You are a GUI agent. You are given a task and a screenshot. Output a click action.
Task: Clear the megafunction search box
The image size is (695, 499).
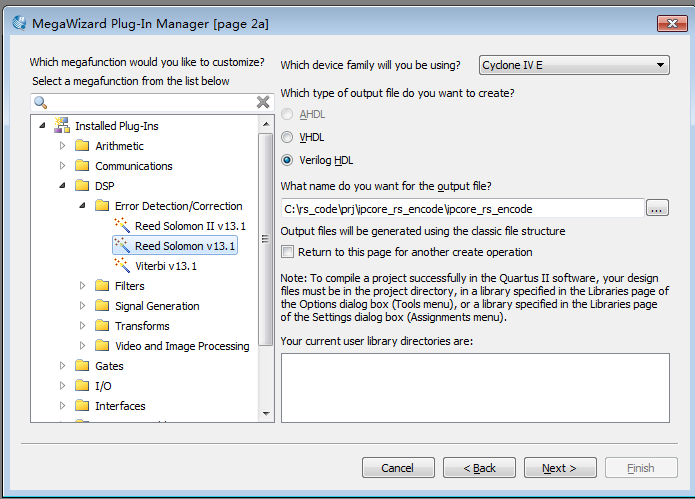click(263, 102)
